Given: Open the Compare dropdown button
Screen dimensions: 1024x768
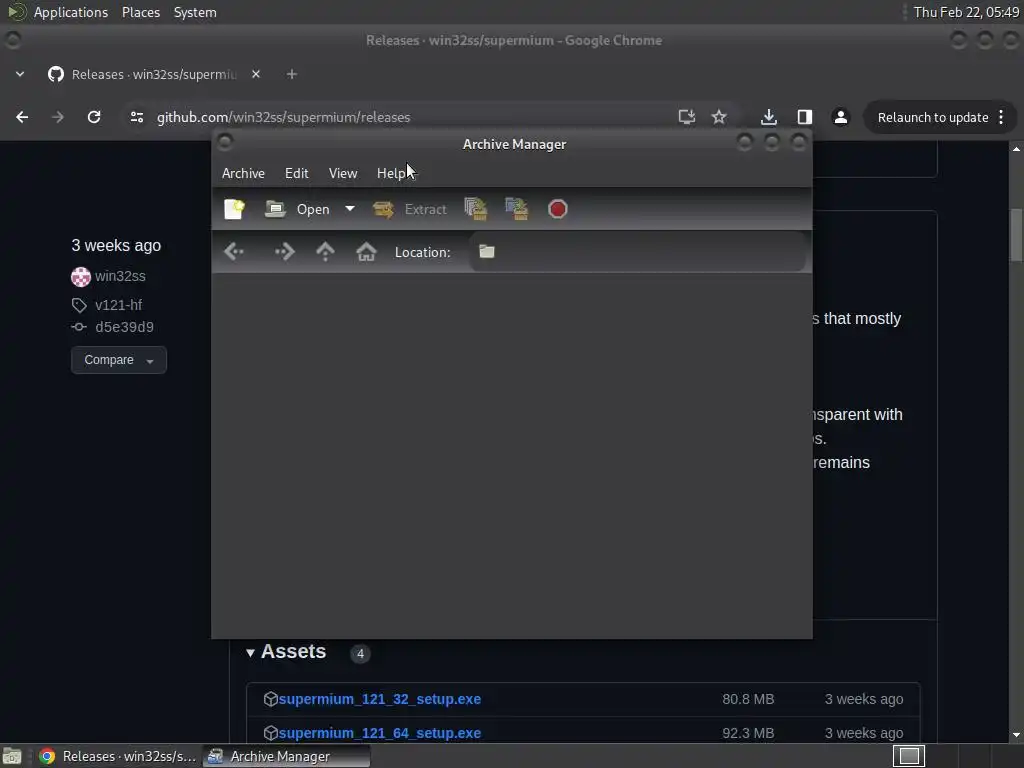Looking at the screenshot, I should click(x=119, y=360).
